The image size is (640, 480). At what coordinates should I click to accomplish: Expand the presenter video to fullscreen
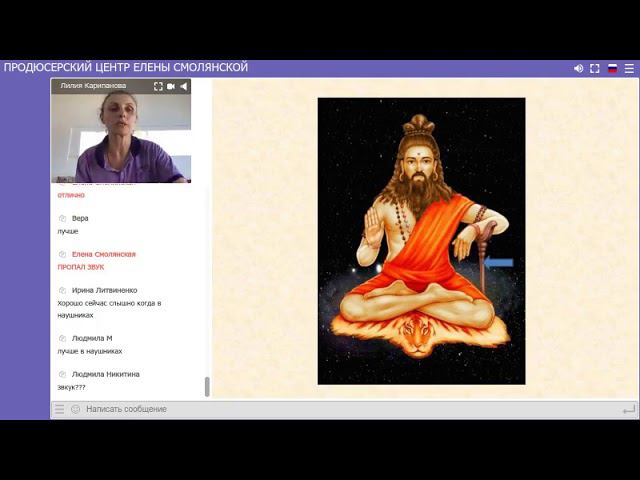pyautogui.click(x=158, y=86)
